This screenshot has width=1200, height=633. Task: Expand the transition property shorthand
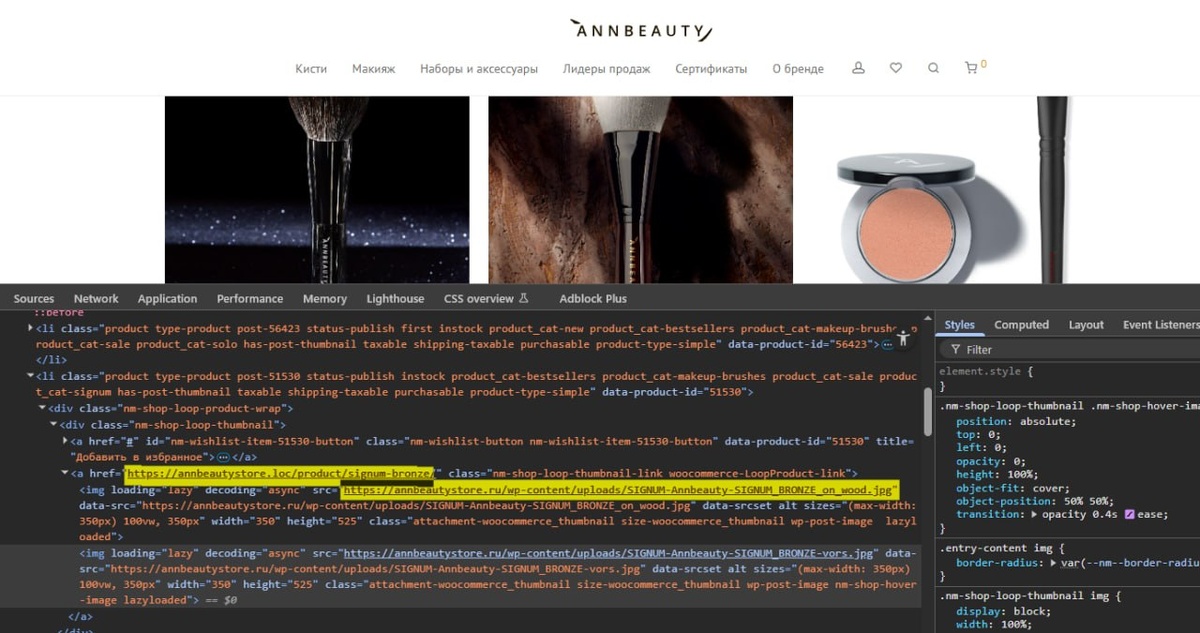coord(1035,514)
